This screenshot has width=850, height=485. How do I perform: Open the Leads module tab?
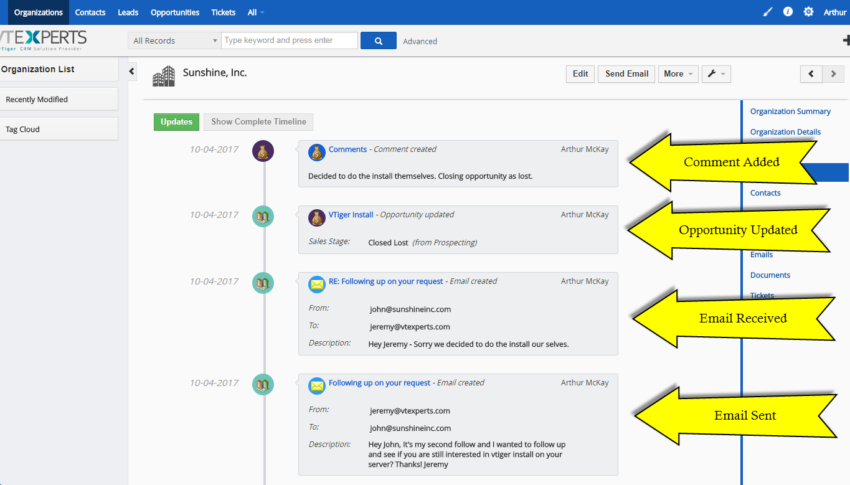pyautogui.click(x=128, y=12)
